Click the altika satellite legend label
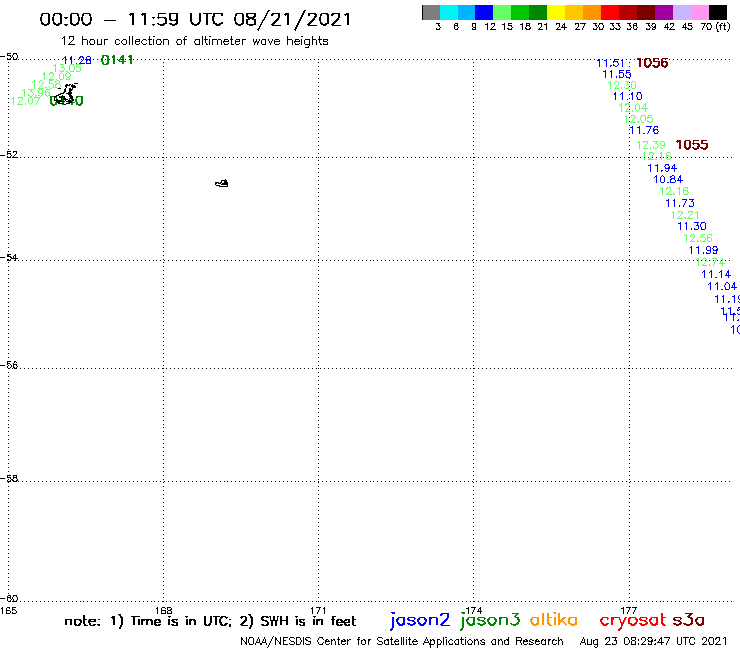Screen dimensions: 740x650 click(x=554, y=619)
